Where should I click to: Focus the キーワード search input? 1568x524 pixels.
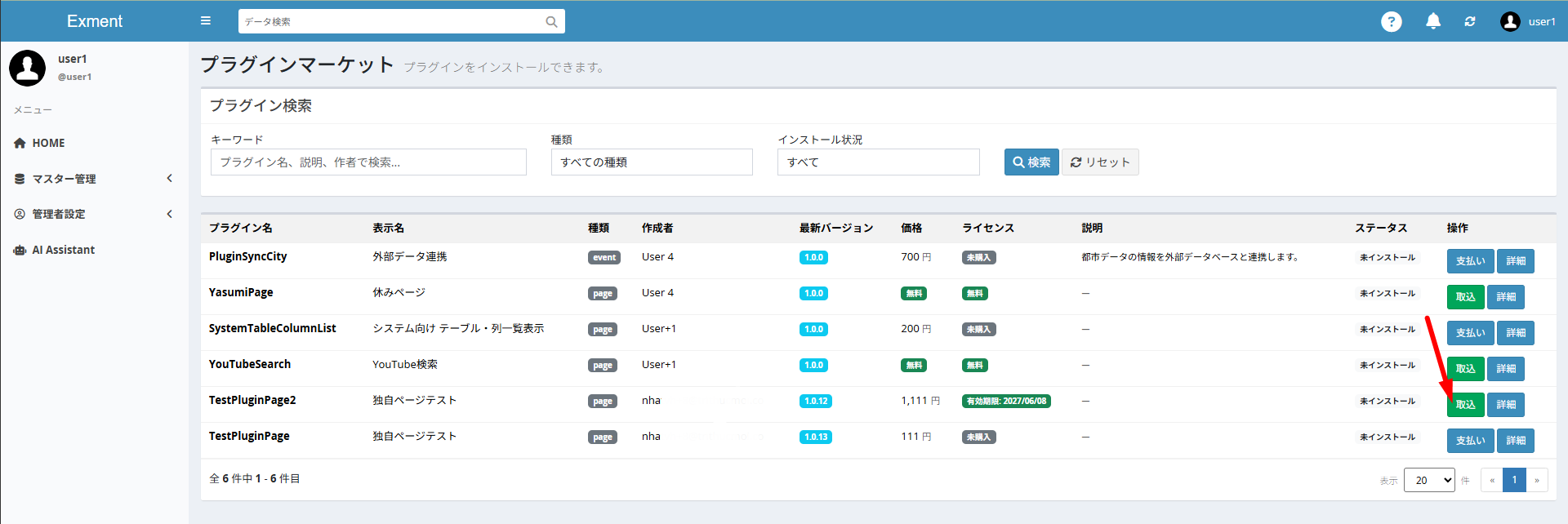(x=368, y=162)
